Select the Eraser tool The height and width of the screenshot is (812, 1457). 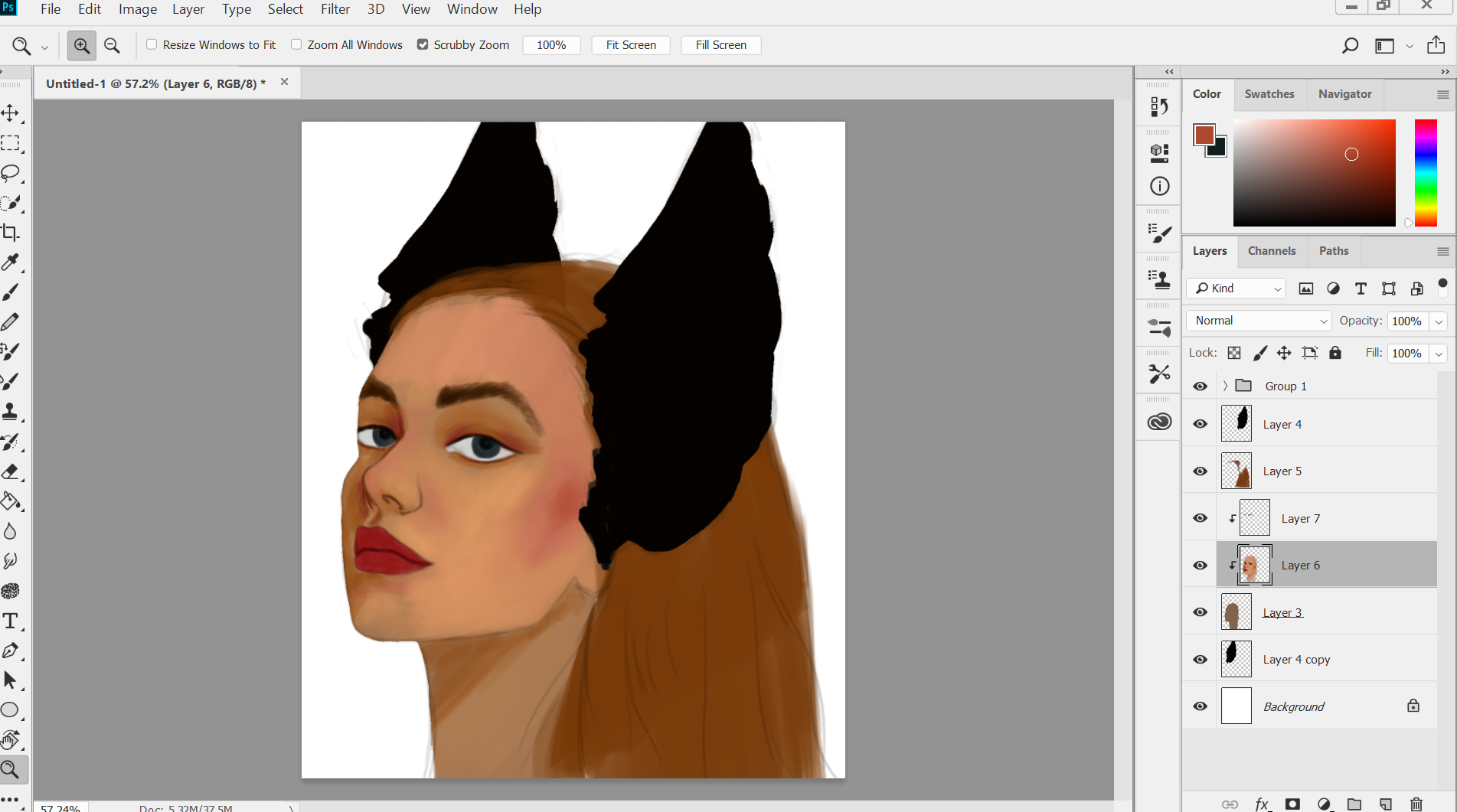coord(11,472)
